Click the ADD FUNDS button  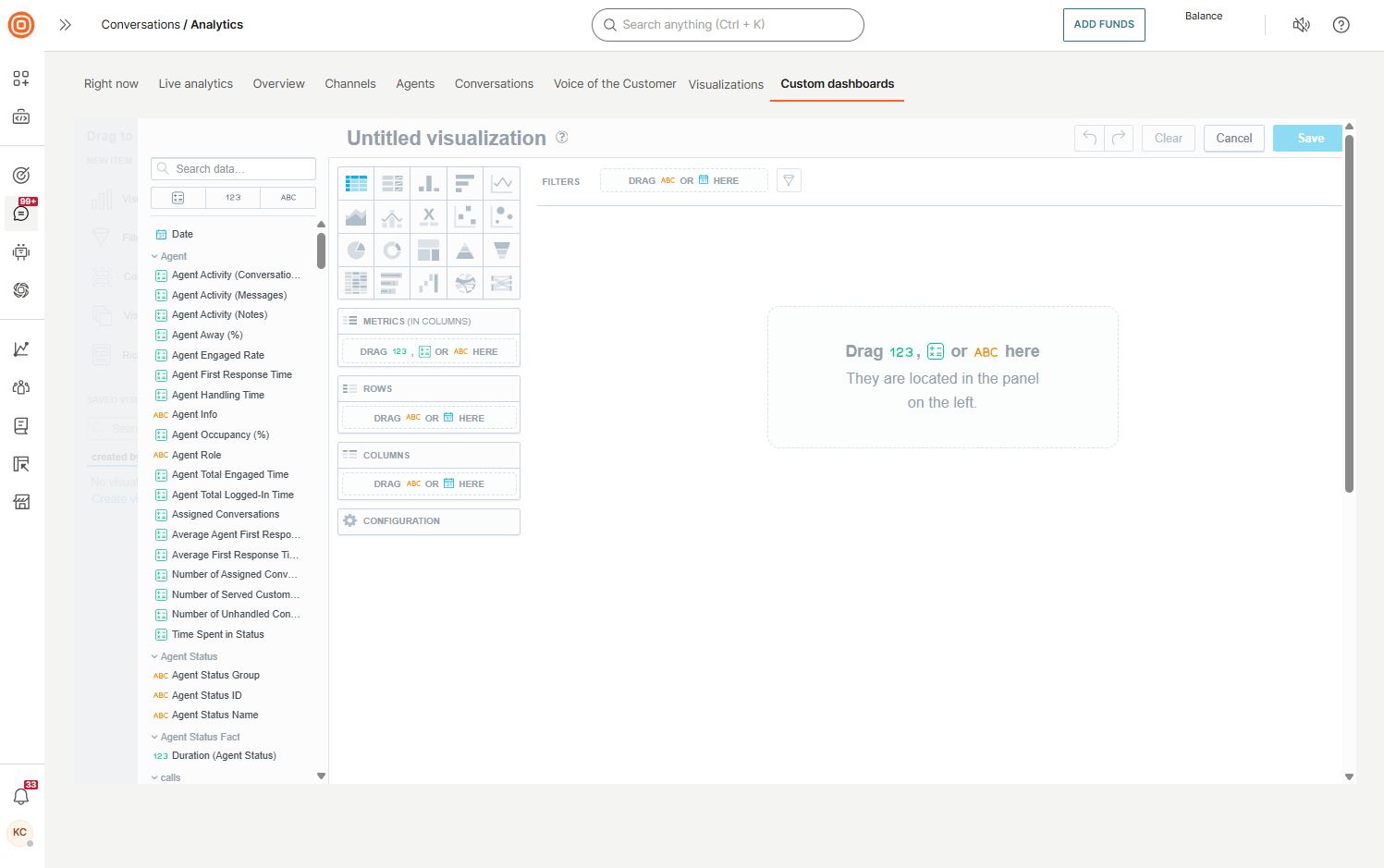[x=1104, y=25]
